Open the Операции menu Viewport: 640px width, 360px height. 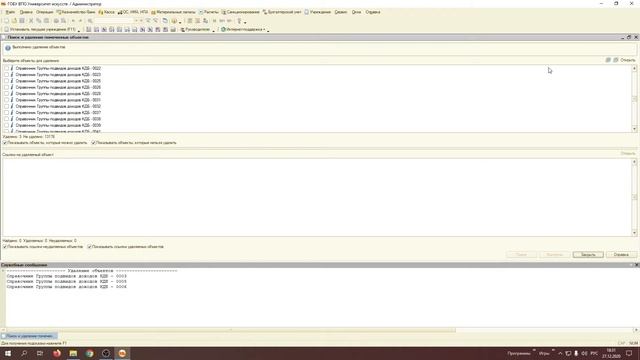(44, 12)
